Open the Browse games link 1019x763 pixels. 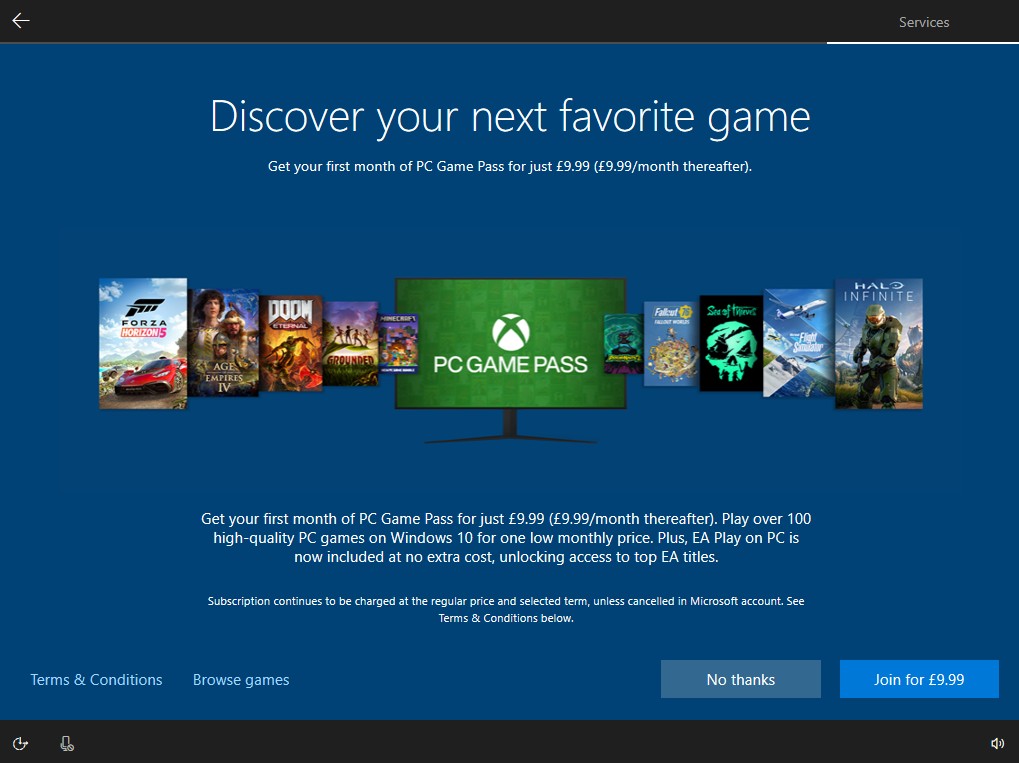[241, 680]
